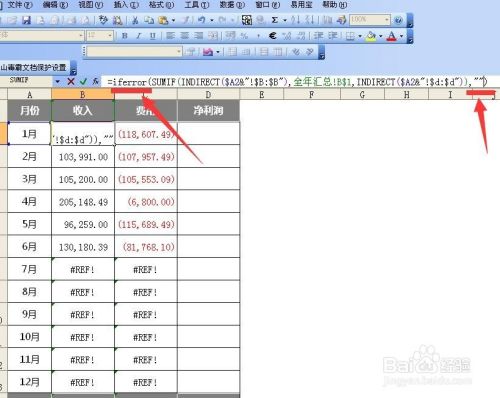Screen dimensions: 500x398
Task: Click the Save icon in the toolbar
Action: coord(26,20)
